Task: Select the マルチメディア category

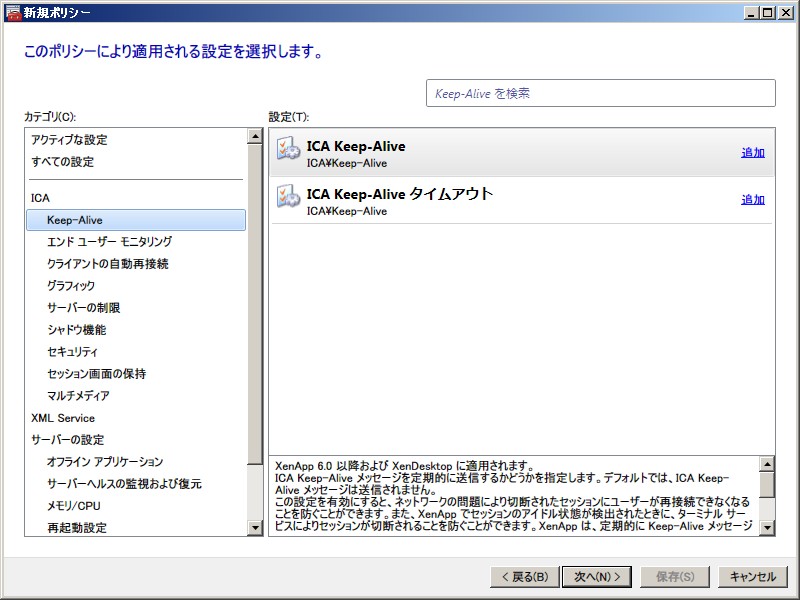Action: [x=78, y=396]
